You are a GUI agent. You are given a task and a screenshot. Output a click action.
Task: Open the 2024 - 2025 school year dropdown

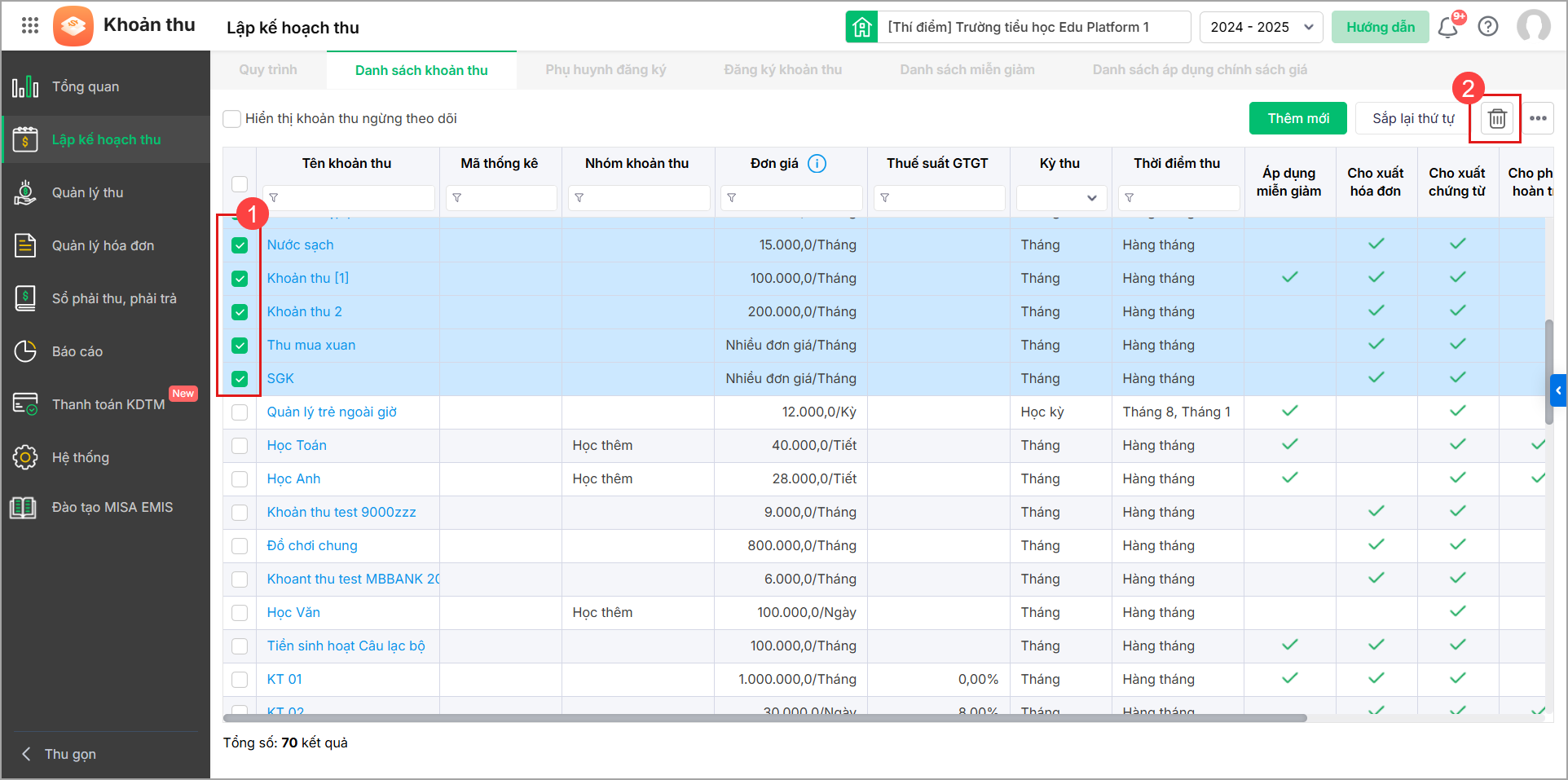1261,27
